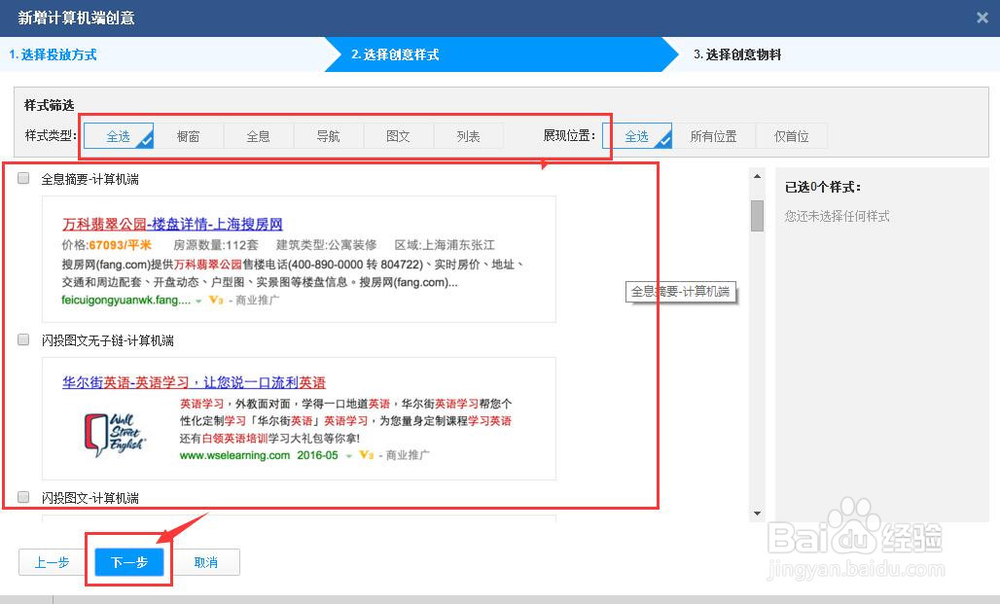This screenshot has height=604, width=1000.
Task: Select the 仅首页 display position
Action: [x=791, y=135]
